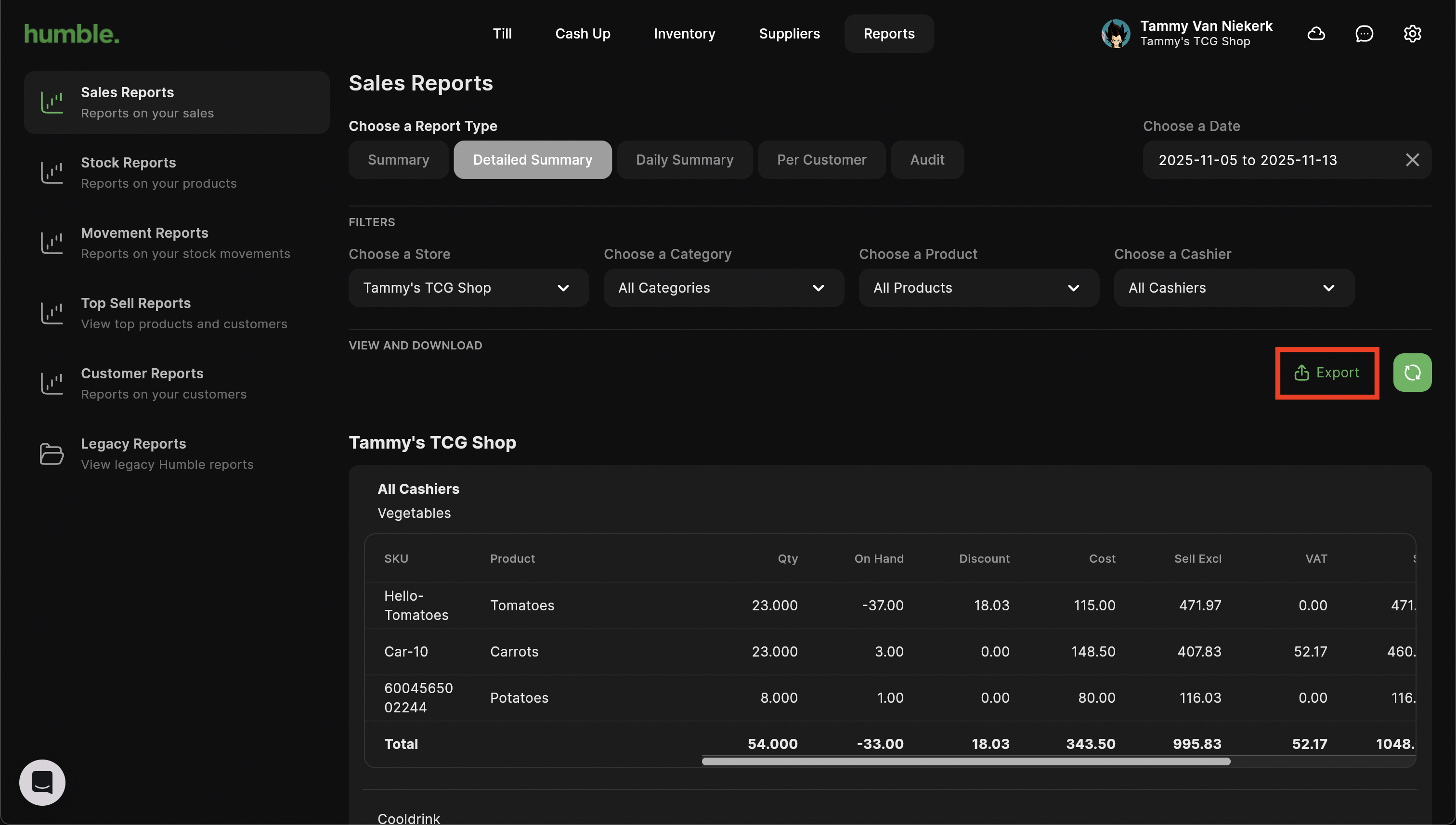This screenshot has height=825, width=1456.
Task: Open the support chat widget bubble
Action: (x=42, y=782)
